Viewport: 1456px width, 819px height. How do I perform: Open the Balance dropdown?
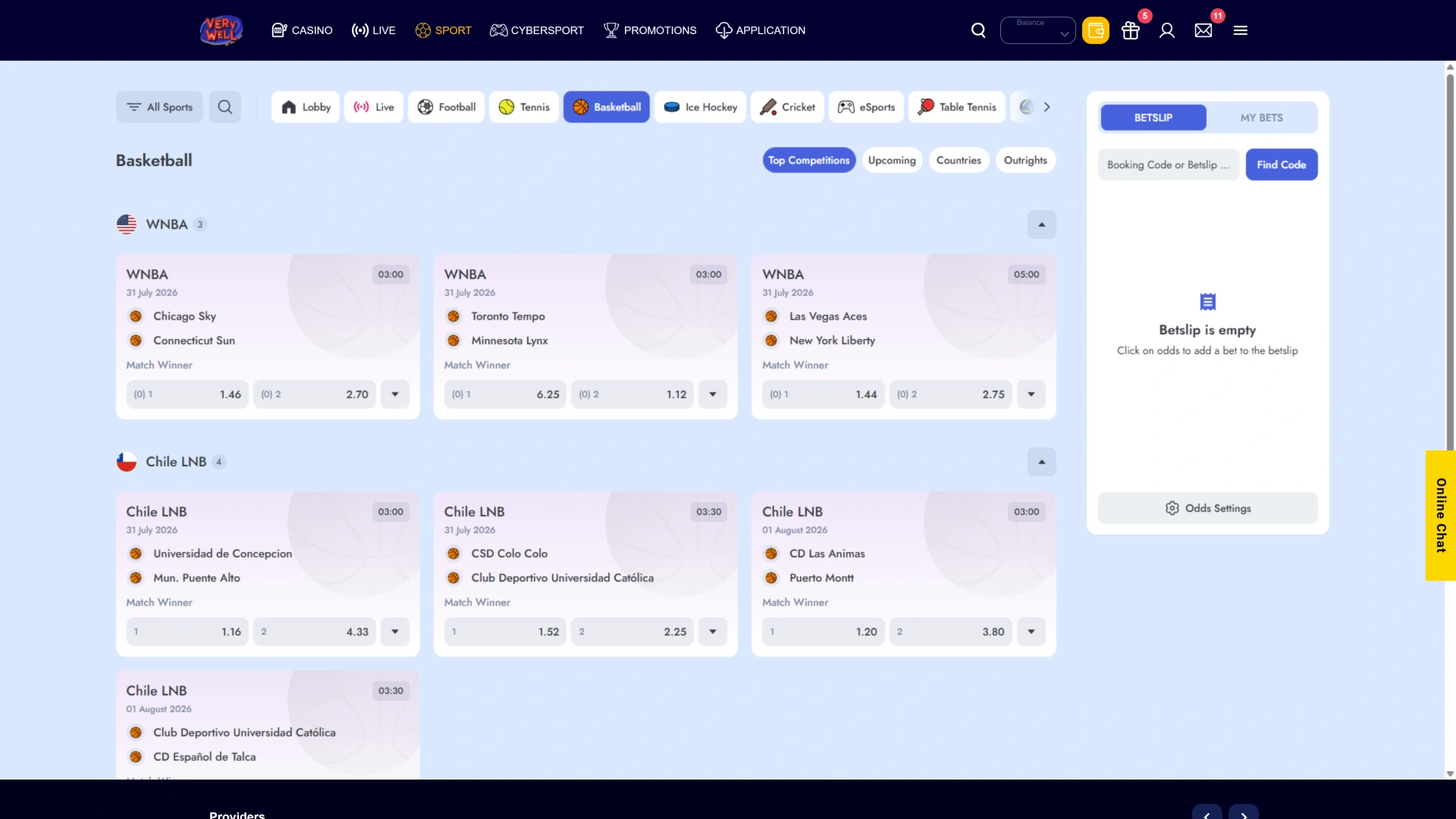[1037, 30]
